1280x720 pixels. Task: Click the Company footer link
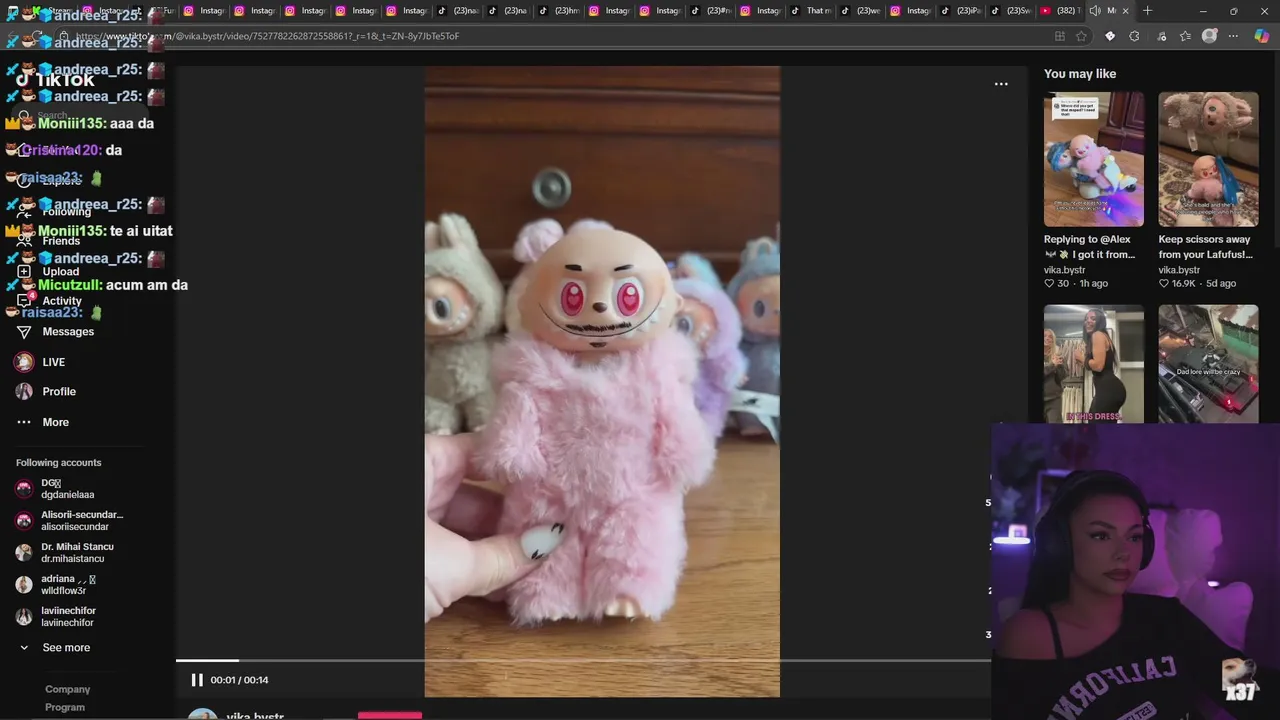67,689
